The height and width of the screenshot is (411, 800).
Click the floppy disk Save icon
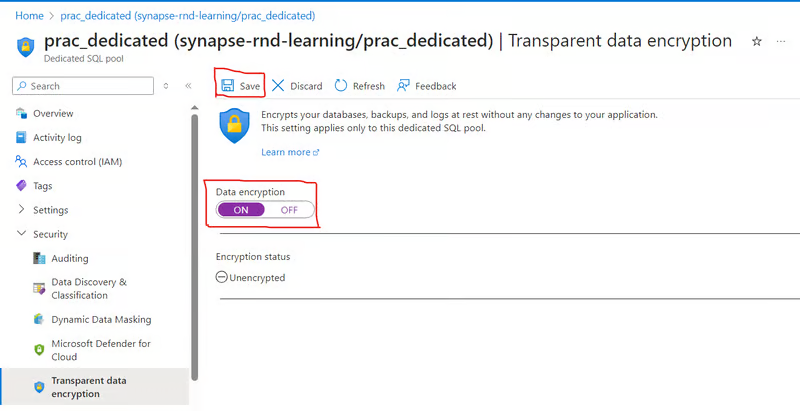[x=228, y=86]
